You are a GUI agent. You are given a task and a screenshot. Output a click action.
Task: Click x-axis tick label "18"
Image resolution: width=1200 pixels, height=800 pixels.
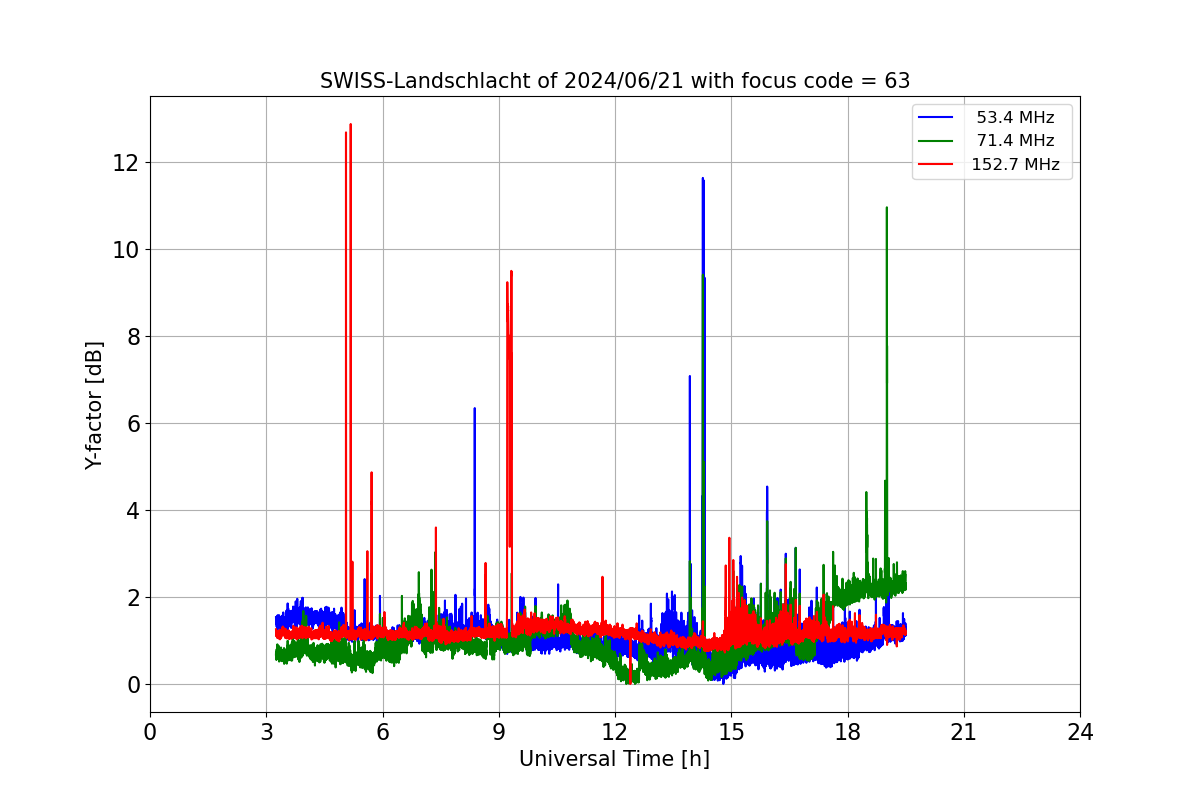coord(848,733)
